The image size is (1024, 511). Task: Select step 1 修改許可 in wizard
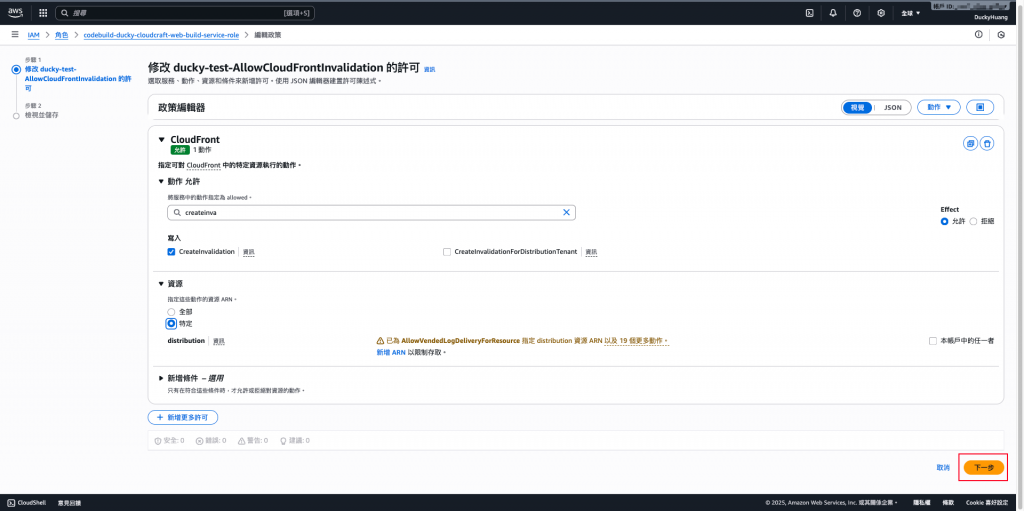point(78,78)
